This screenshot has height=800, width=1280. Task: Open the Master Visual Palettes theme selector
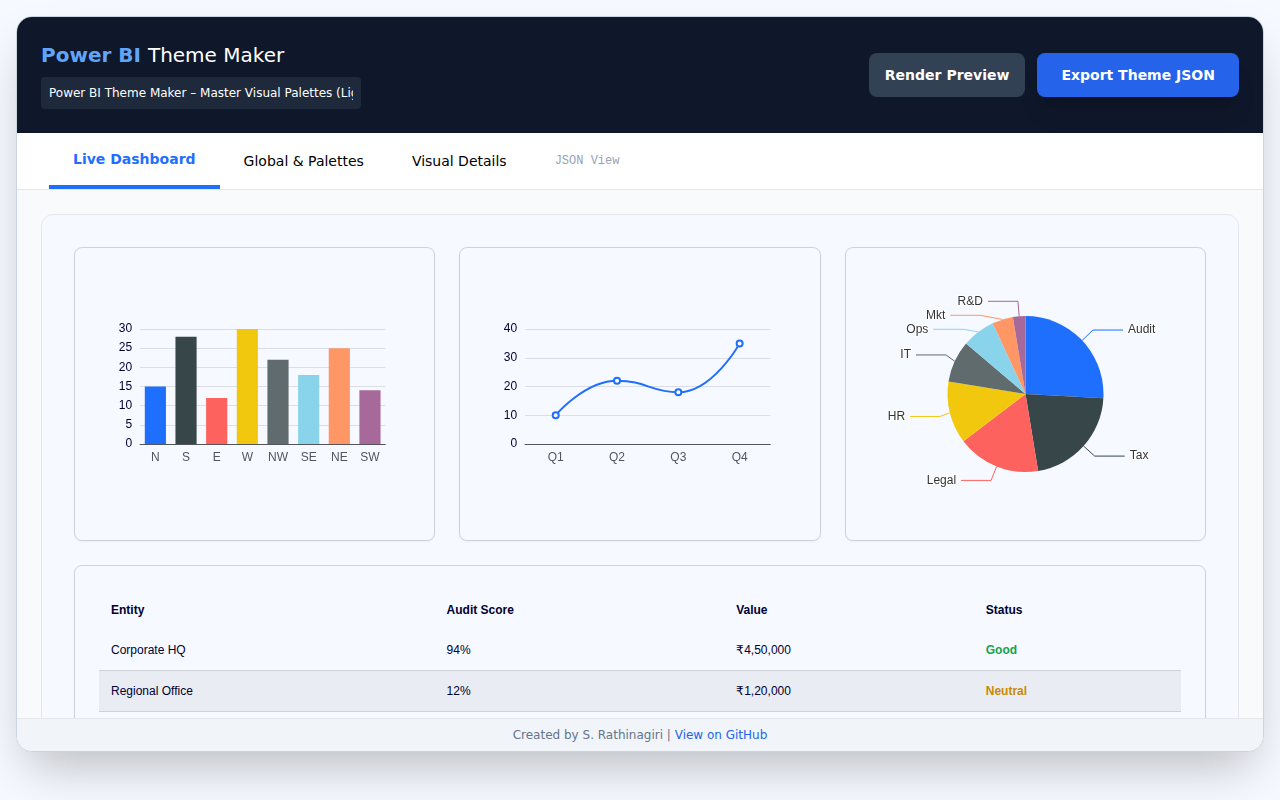(200, 92)
